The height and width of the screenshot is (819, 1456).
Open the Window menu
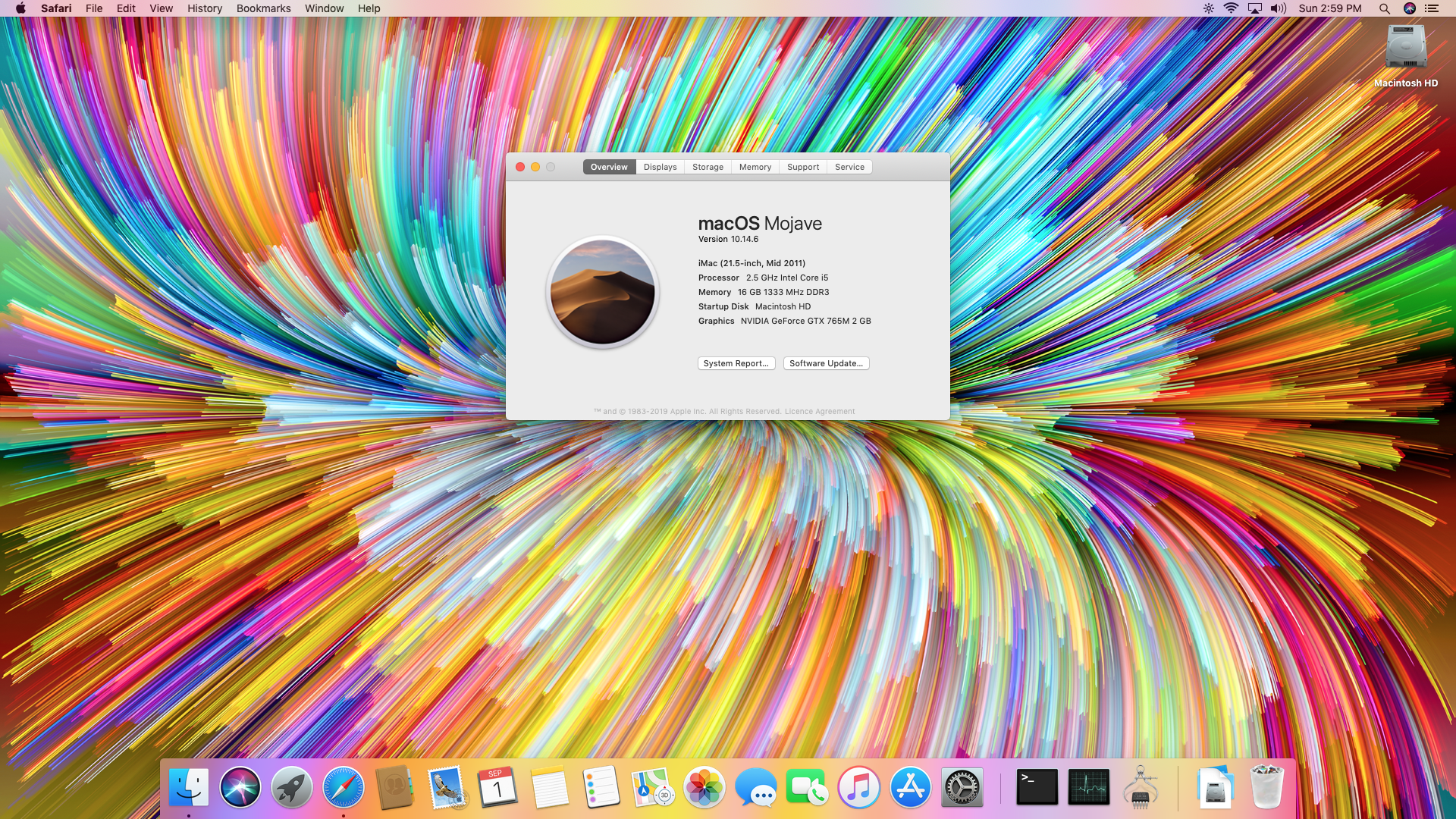point(324,8)
